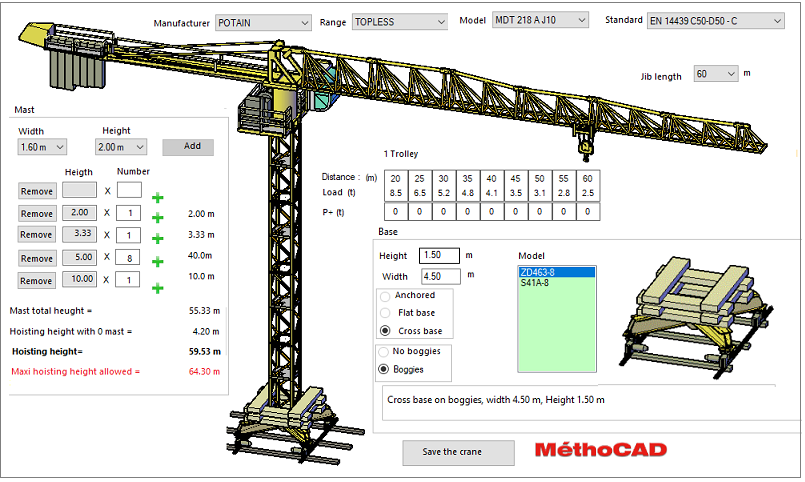Screen dimensions: 805x482
Task: Click number field of 3.33 mast row
Action: [128, 235]
